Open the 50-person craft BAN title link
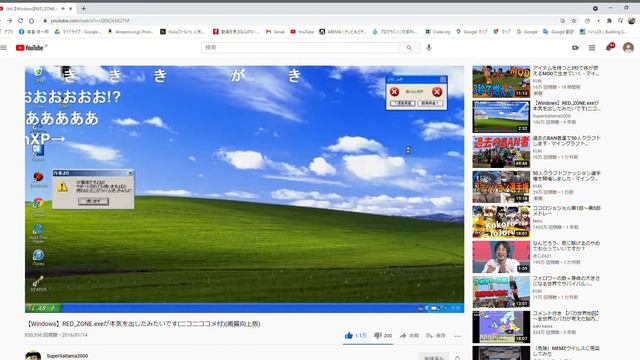This screenshot has width=640, height=360. pyautogui.click(x=566, y=140)
